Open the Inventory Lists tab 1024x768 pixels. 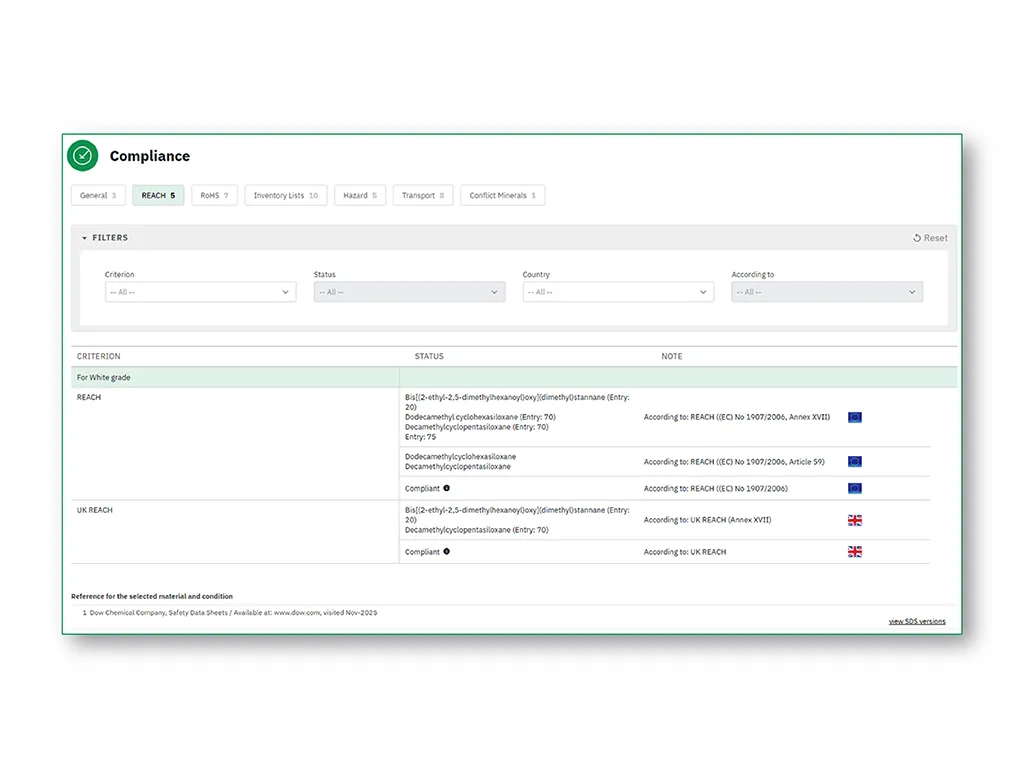point(285,195)
